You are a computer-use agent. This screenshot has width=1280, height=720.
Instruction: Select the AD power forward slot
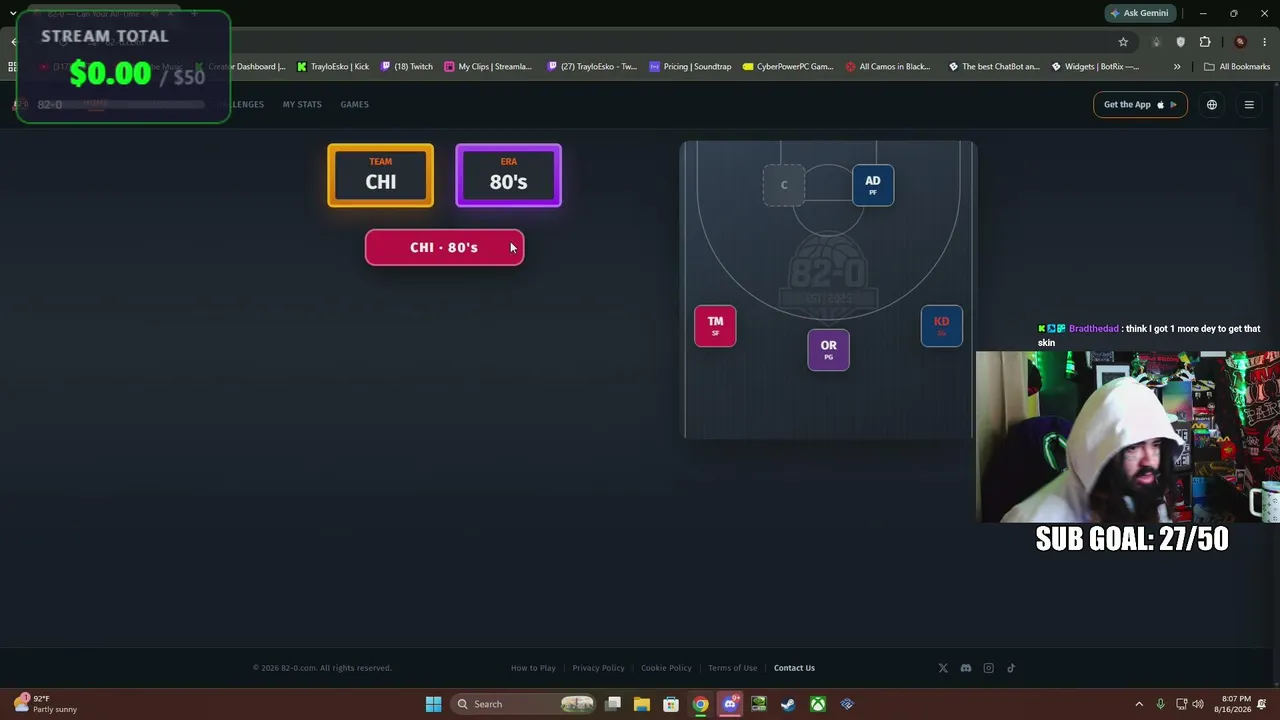point(873,185)
